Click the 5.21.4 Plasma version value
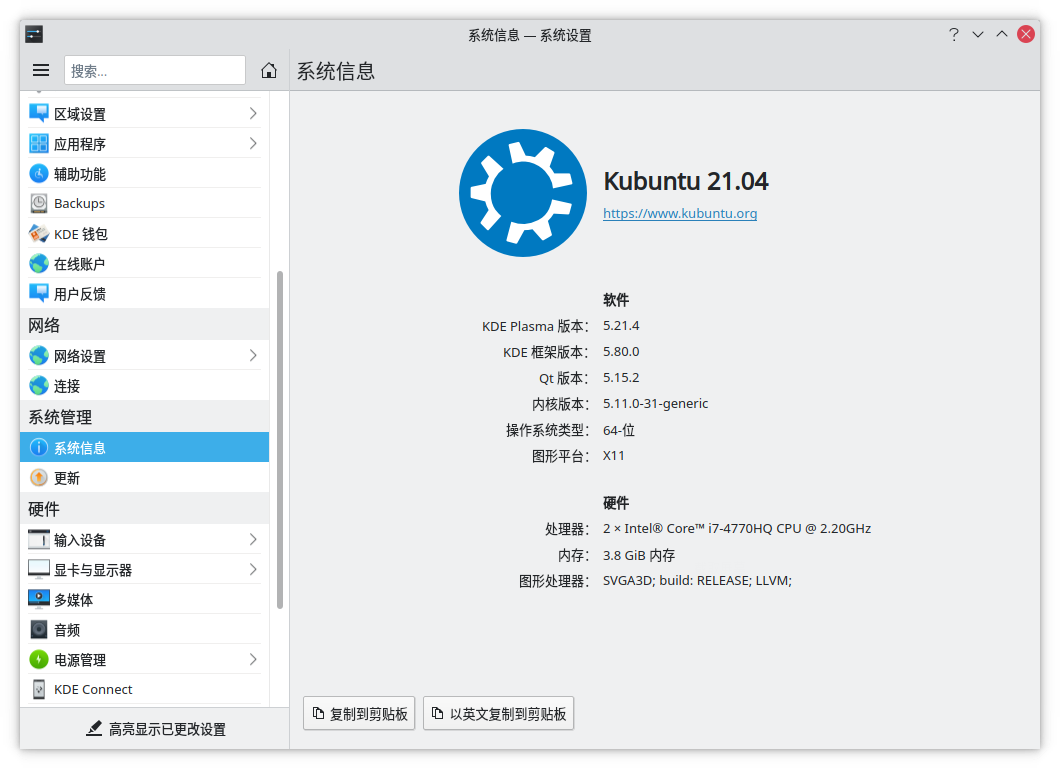Screen dimensions: 1060x769 [621, 326]
